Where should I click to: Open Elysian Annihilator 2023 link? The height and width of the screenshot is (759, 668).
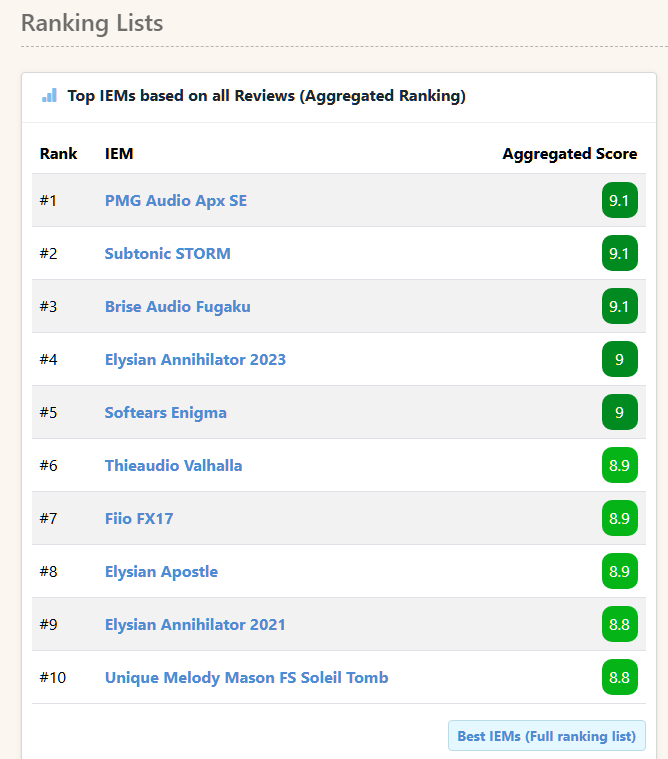[195, 360]
